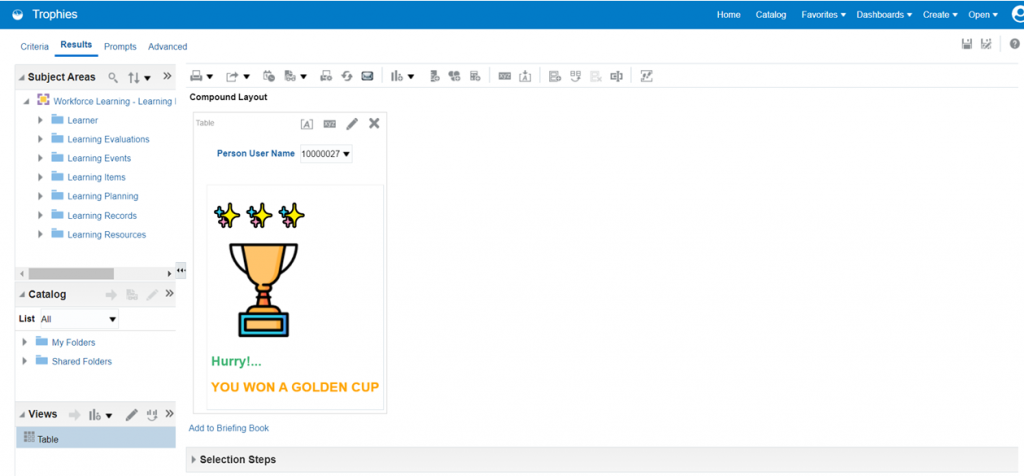The width and height of the screenshot is (1024, 476).
Task: Open the Dashboards menu
Action: [x=884, y=15]
